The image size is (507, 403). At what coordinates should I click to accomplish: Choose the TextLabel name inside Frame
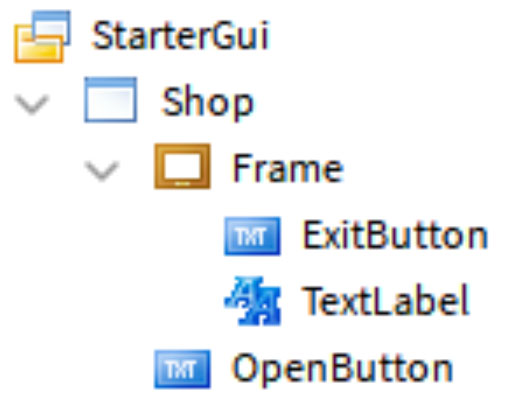coord(386,301)
